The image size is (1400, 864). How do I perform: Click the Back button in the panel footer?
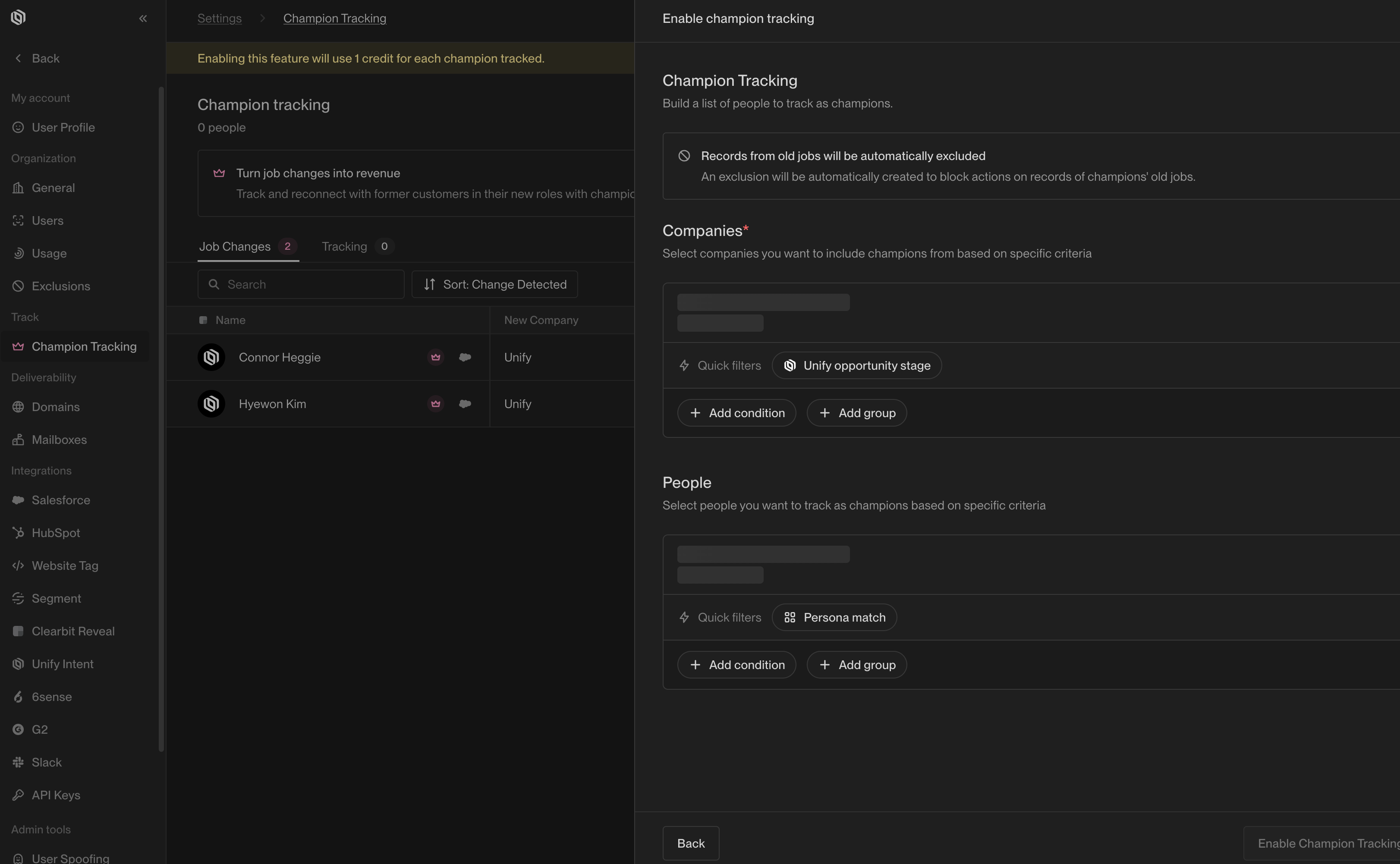691,843
